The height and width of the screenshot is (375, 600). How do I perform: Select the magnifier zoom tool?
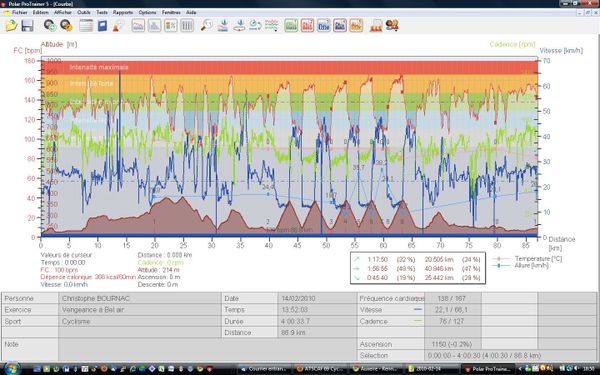pos(207,26)
